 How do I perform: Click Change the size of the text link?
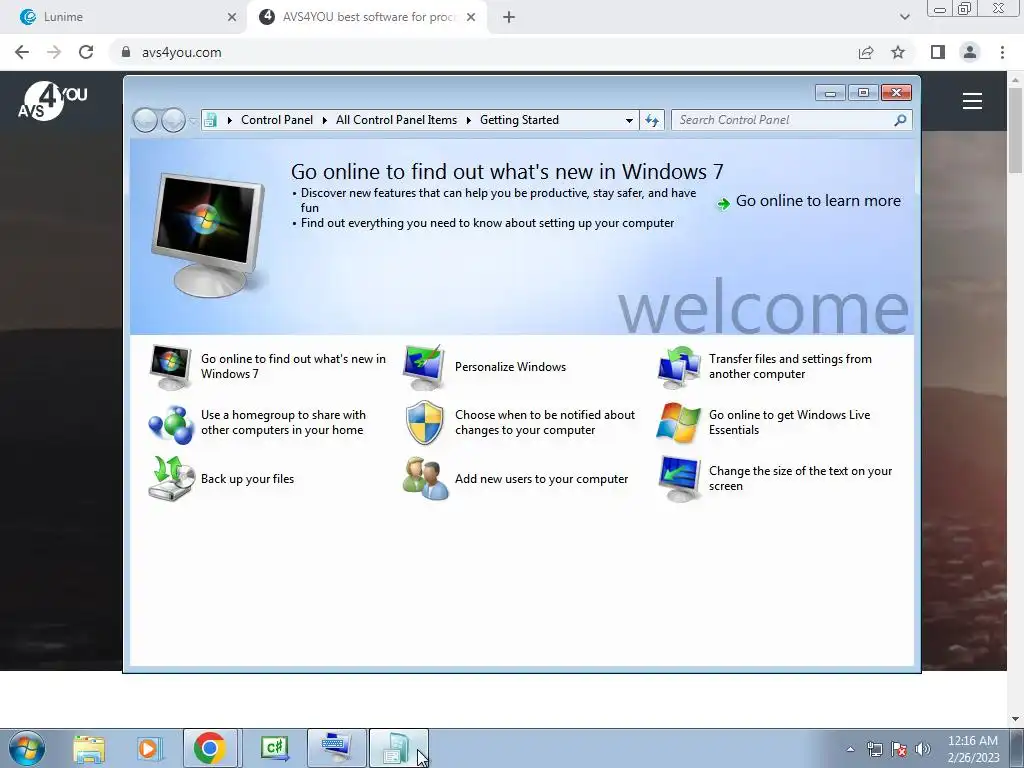point(800,479)
